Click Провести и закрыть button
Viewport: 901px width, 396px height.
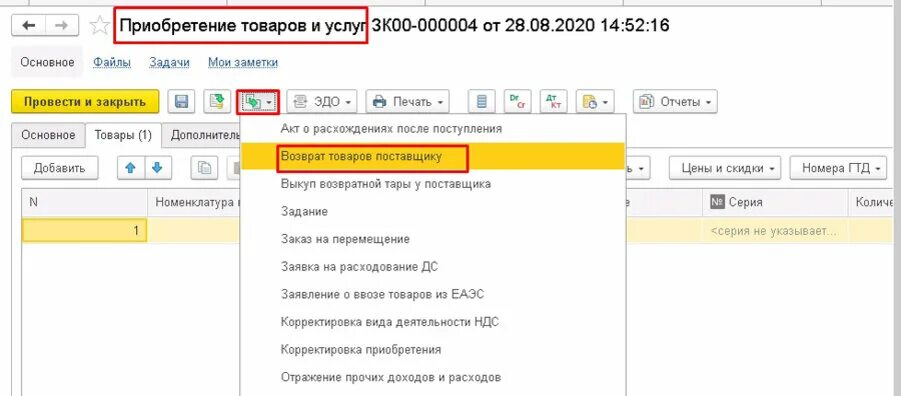85,102
